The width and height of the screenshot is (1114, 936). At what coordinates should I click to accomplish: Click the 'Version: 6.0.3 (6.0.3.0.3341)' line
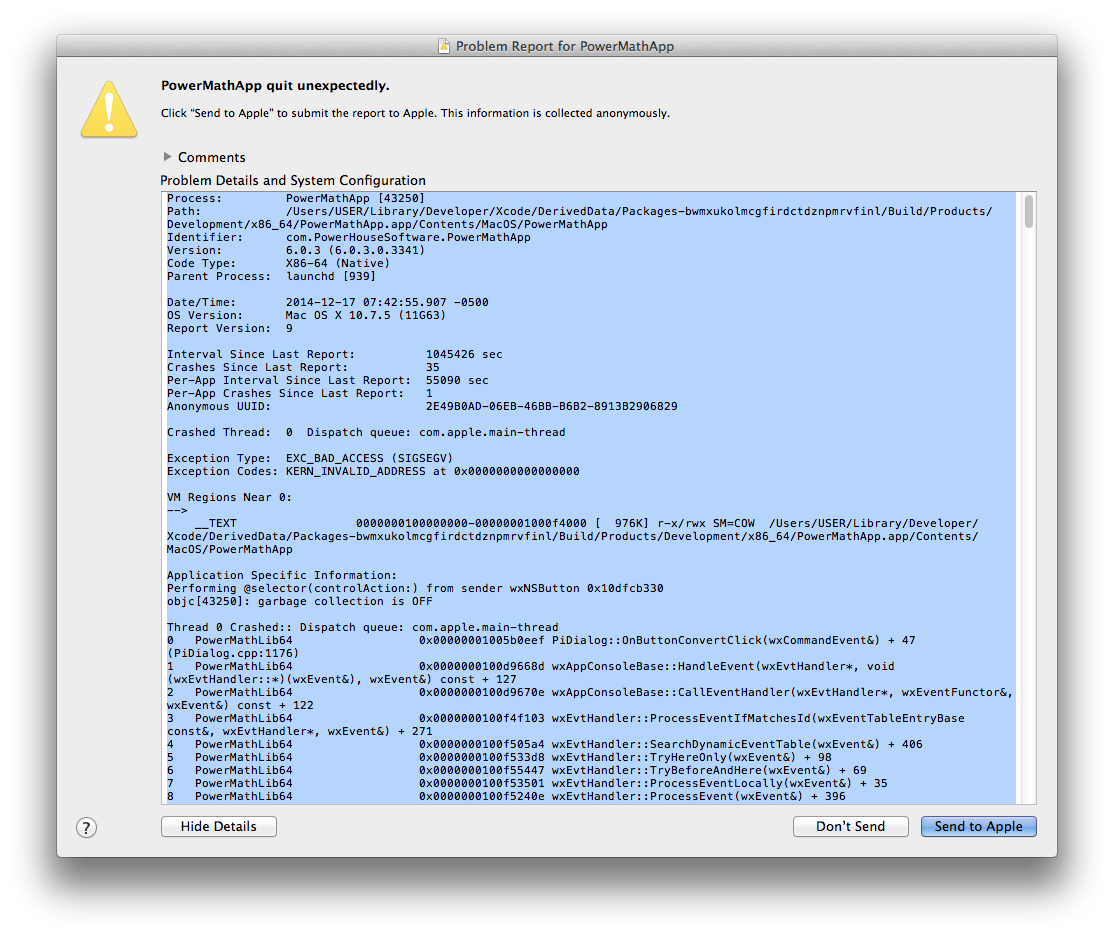[296, 250]
